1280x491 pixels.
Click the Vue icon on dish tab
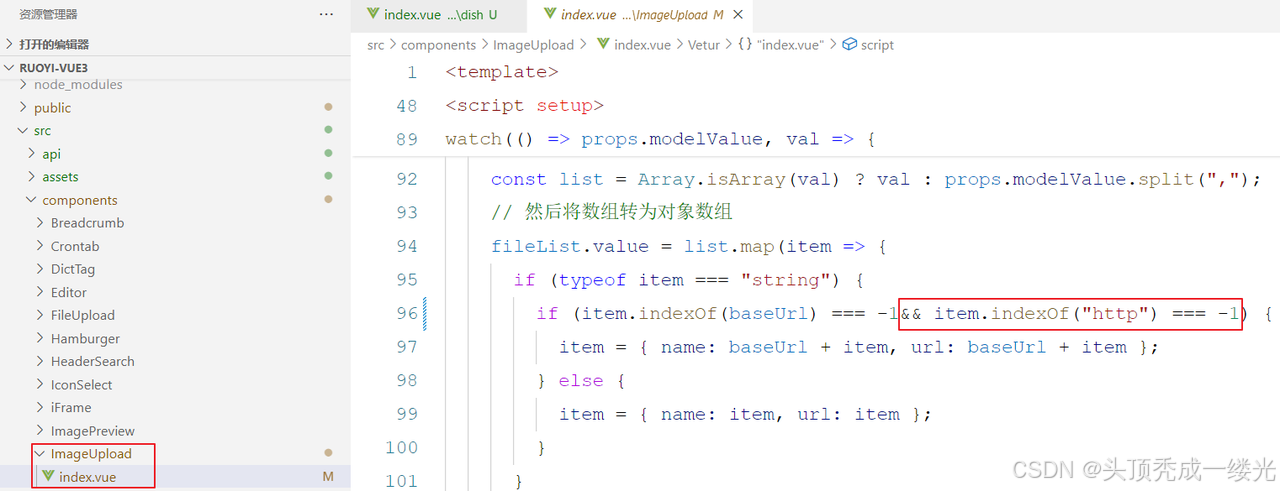(x=373, y=14)
